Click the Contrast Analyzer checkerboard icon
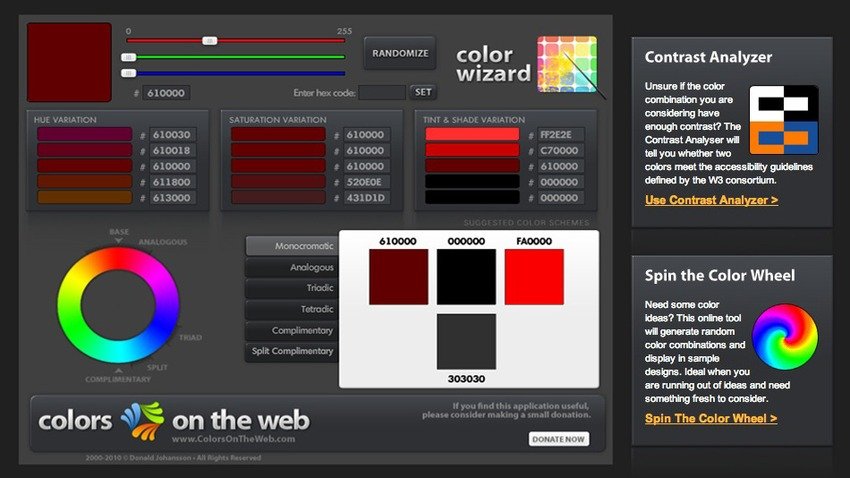The height and width of the screenshot is (478, 850). pos(784,120)
